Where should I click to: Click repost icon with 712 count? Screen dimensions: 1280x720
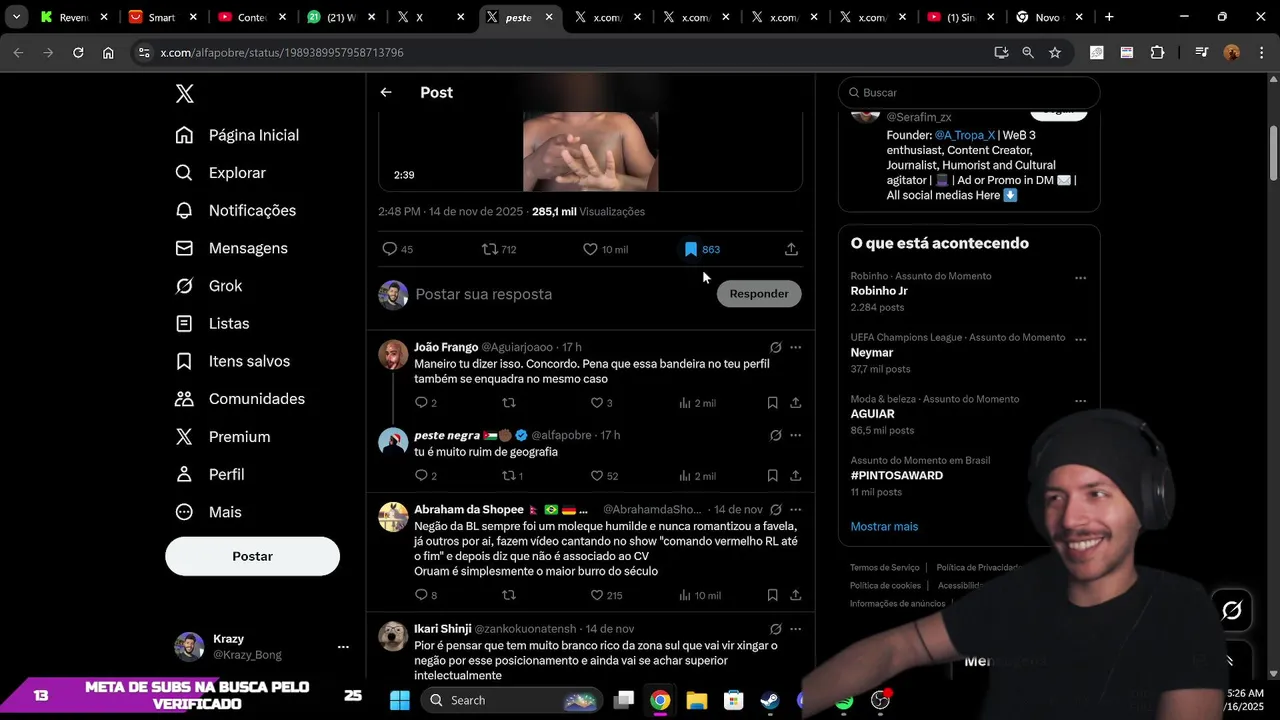click(x=499, y=249)
